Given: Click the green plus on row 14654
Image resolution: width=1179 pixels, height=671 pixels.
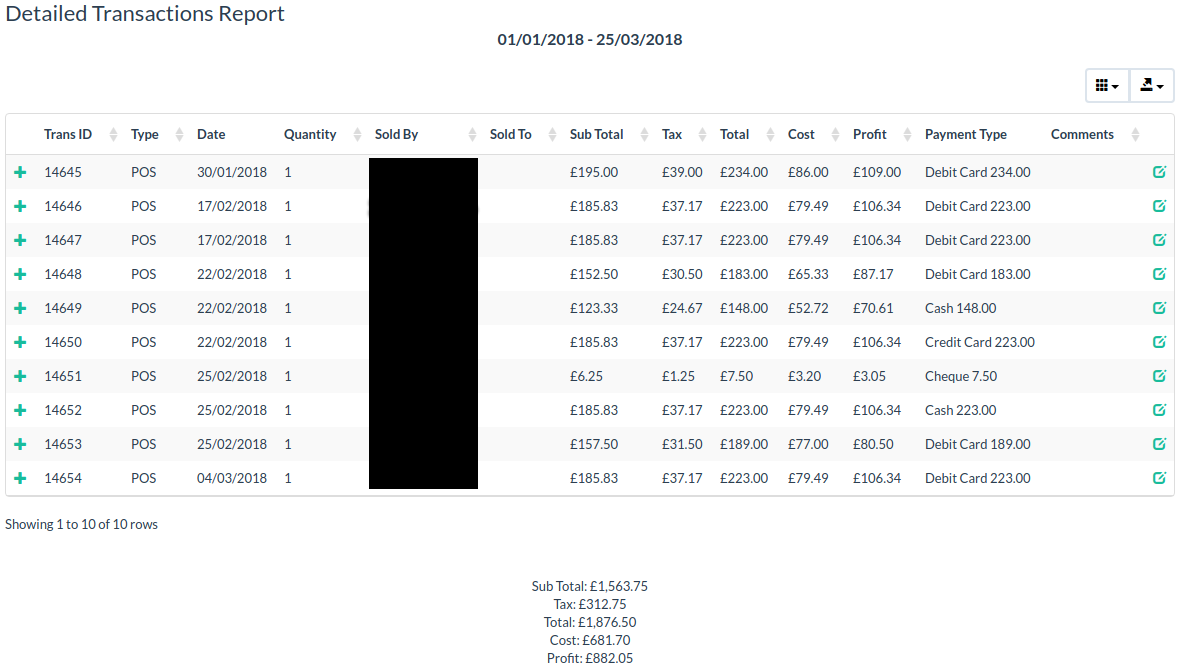Looking at the screenshot, I should point(21,478).
